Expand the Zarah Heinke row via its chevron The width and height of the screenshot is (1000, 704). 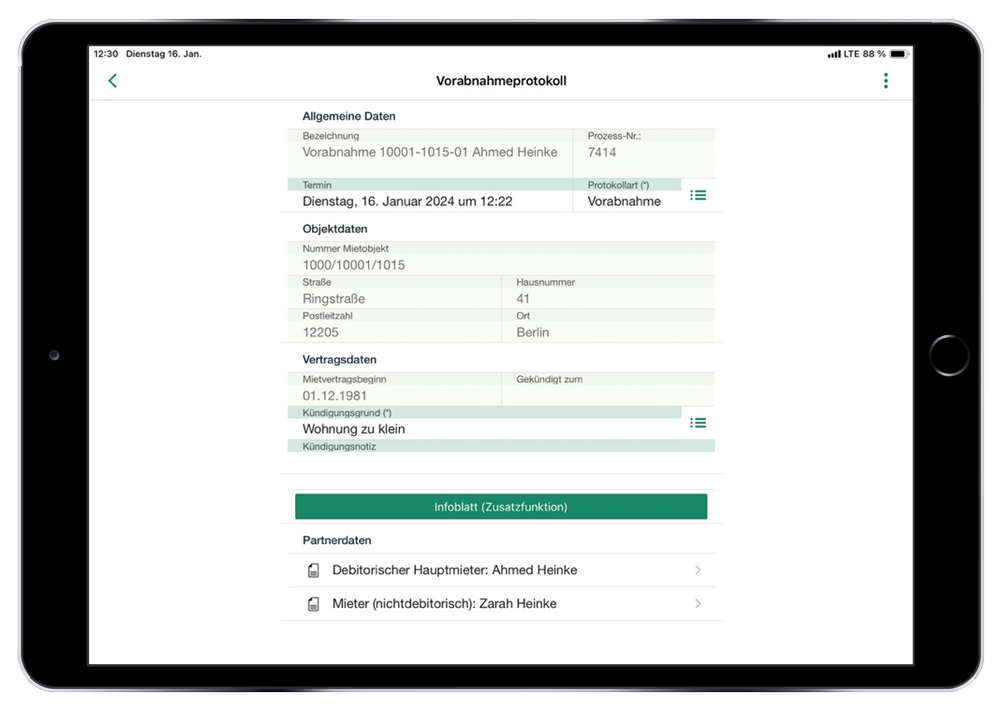tap(697, 604)
